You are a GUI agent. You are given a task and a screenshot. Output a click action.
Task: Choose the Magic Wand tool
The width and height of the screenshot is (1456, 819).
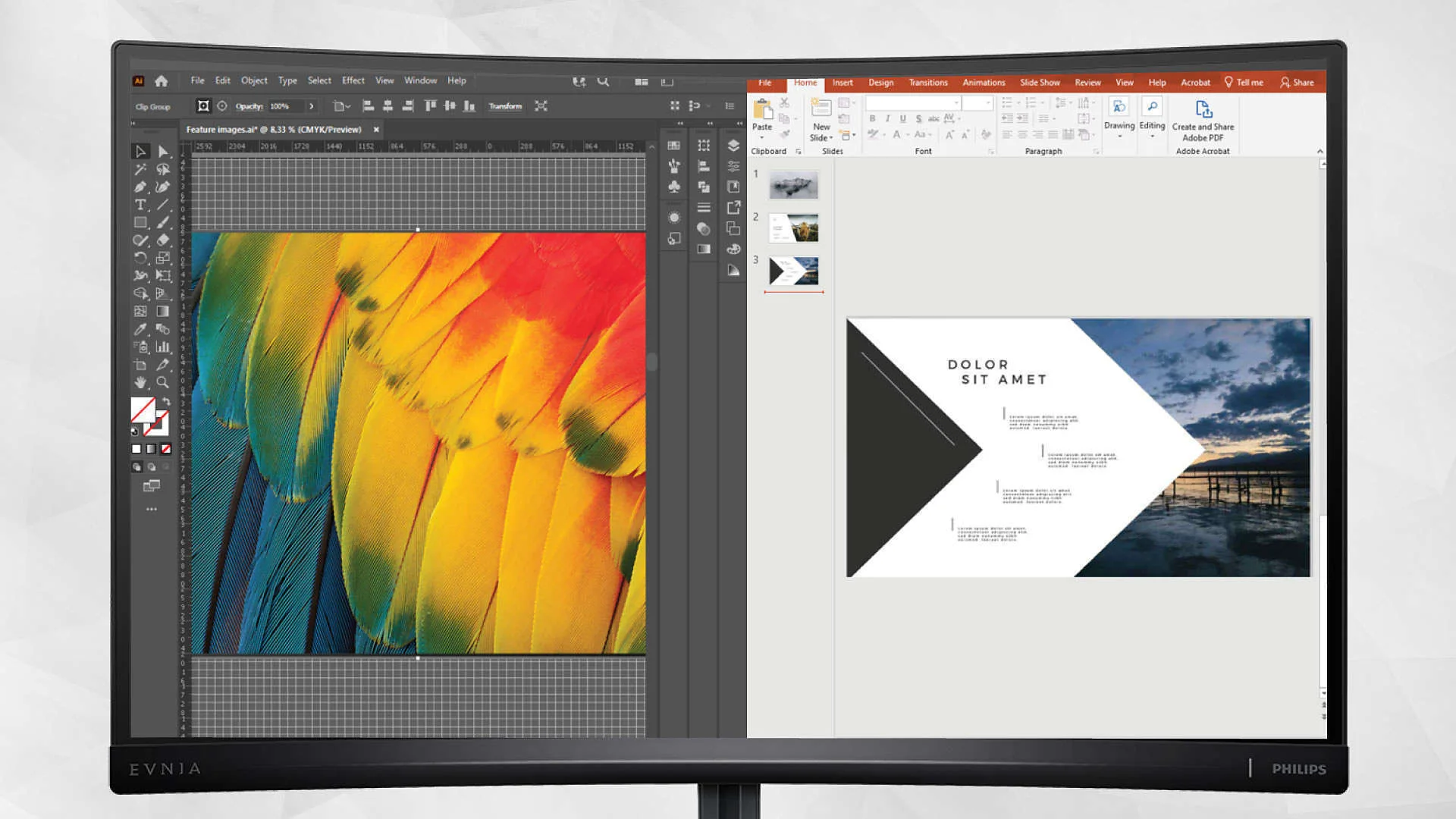140,169
